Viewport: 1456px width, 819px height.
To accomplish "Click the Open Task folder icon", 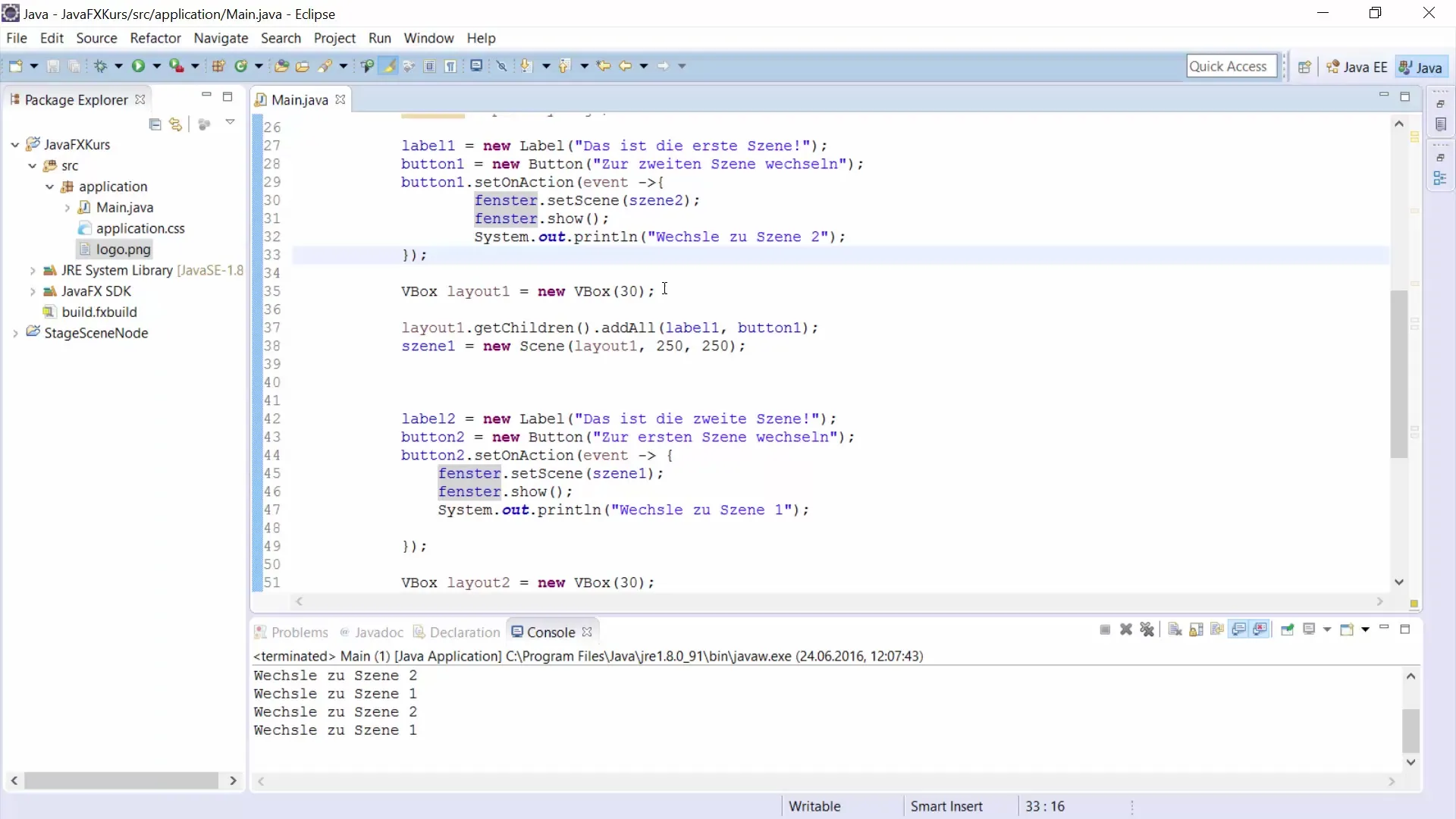I will click(303, 67).
